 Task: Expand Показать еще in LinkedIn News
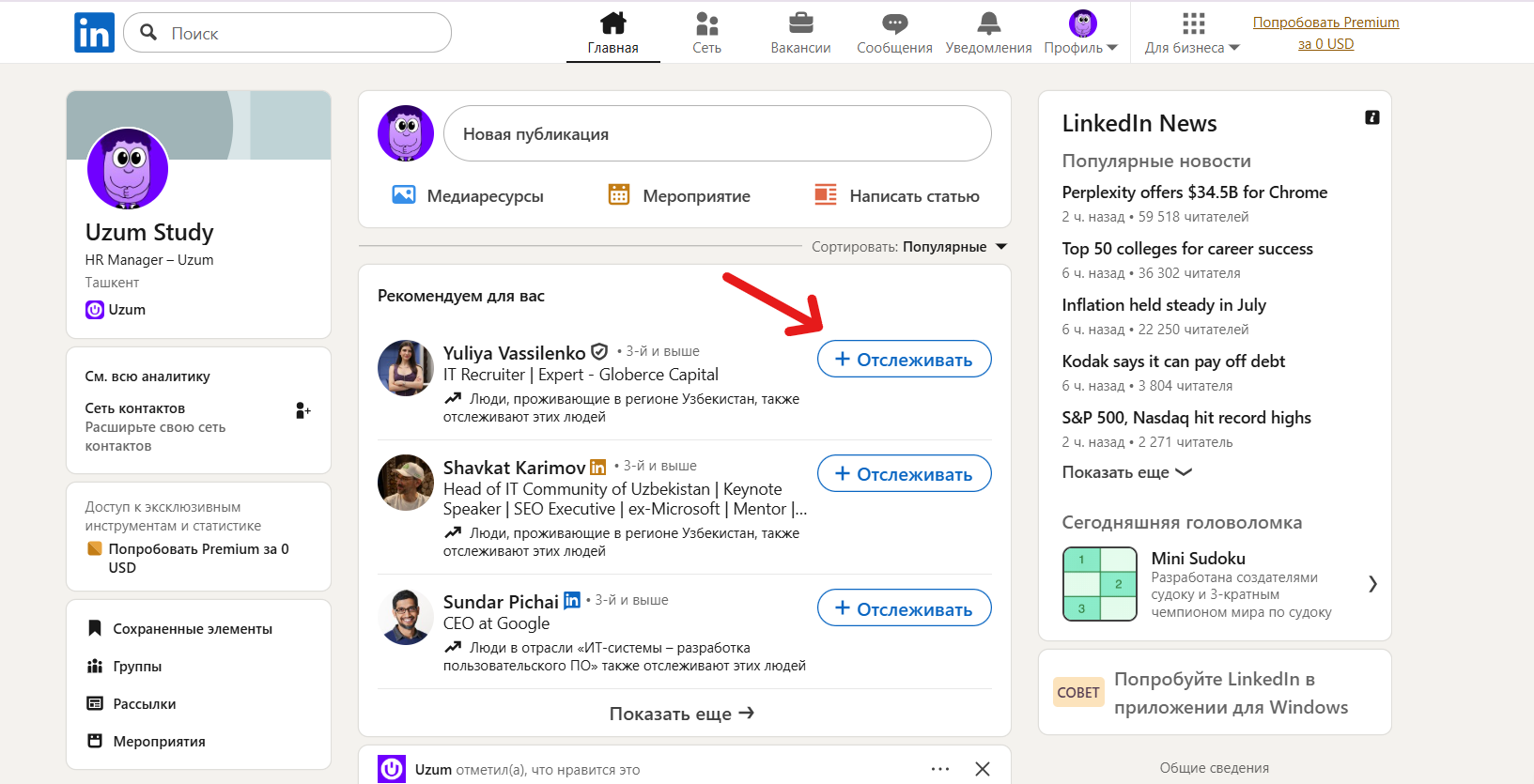coord(1126,472)
